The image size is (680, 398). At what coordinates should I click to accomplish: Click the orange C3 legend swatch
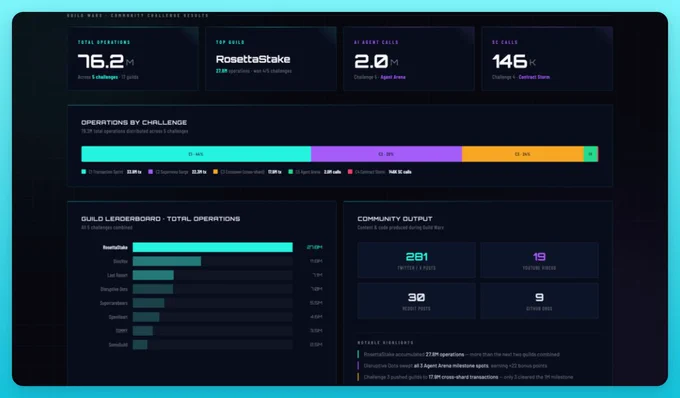pyautogui.click(x=216, y=172)
